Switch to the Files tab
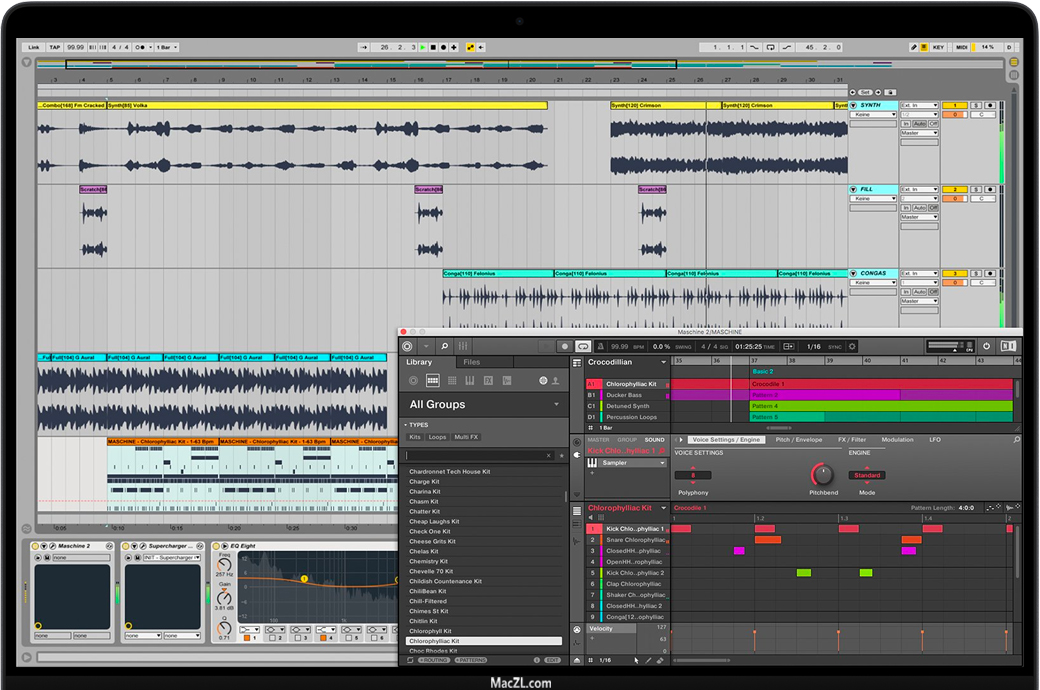 [x=471, y=362]
